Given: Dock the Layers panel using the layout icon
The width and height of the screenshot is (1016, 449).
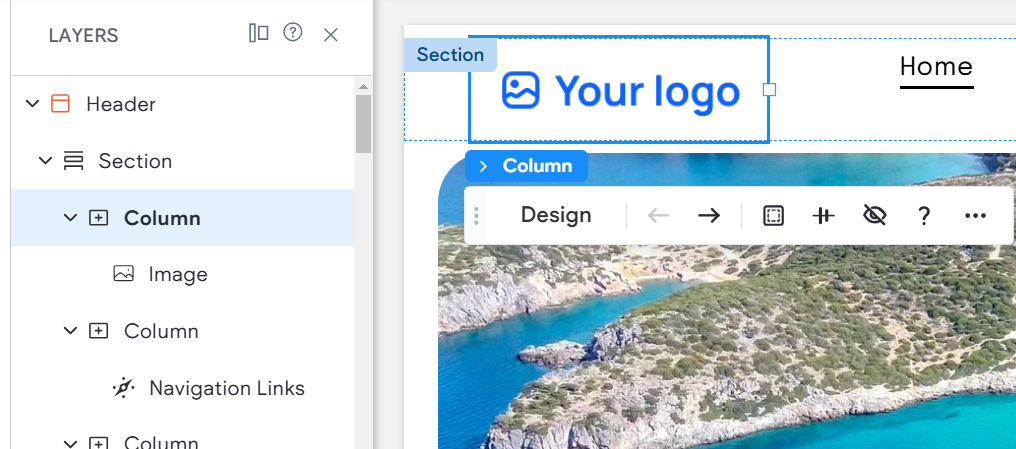Looking at the screenshot, I should click(x=259, y=33).
